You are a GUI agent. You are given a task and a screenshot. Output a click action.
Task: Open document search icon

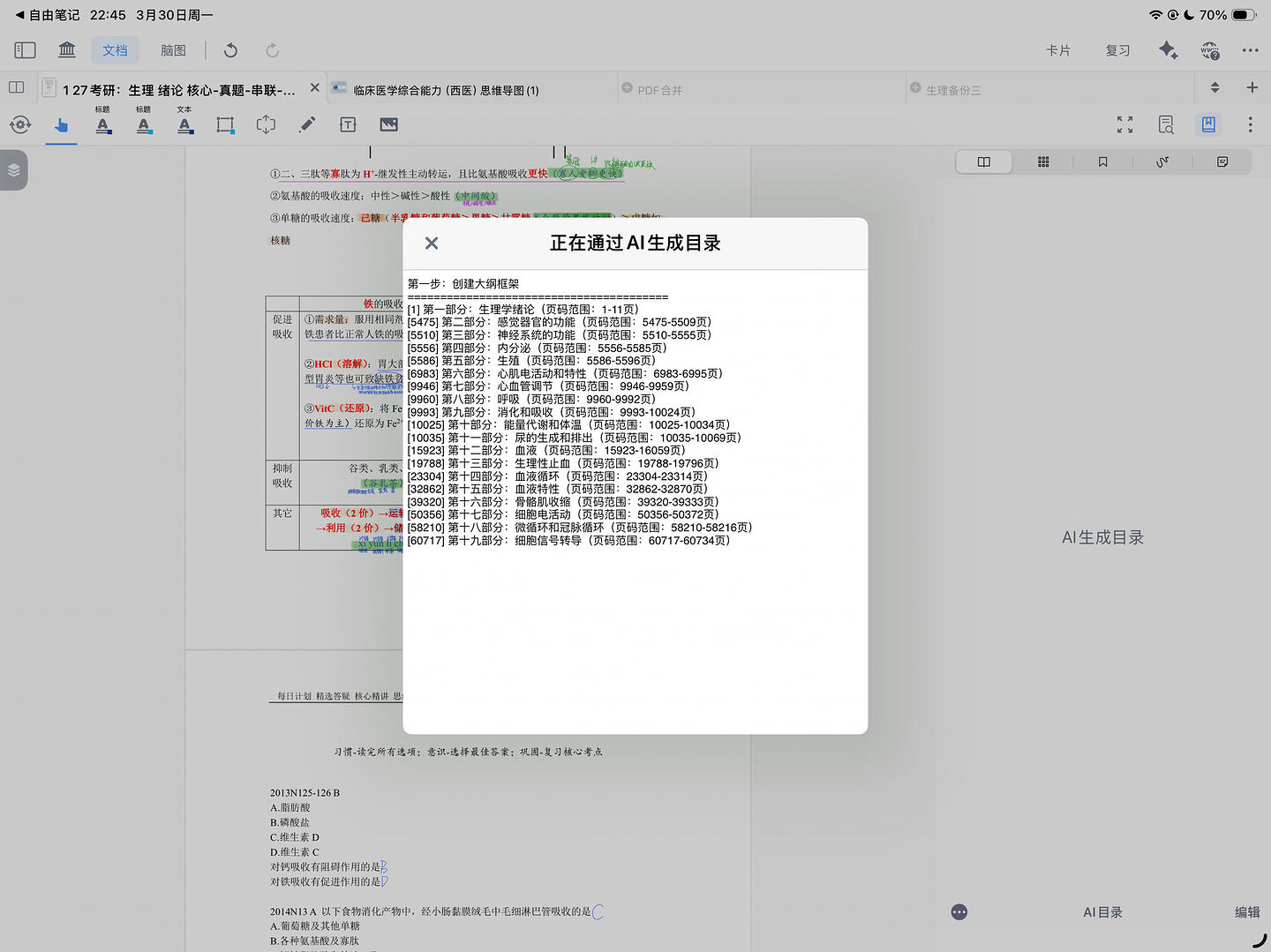[1166, 125]
